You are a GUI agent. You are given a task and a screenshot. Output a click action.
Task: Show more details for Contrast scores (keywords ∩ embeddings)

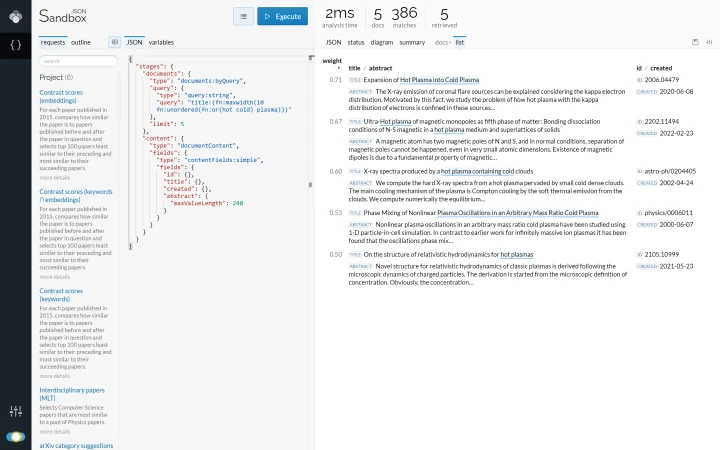(55, 277)
